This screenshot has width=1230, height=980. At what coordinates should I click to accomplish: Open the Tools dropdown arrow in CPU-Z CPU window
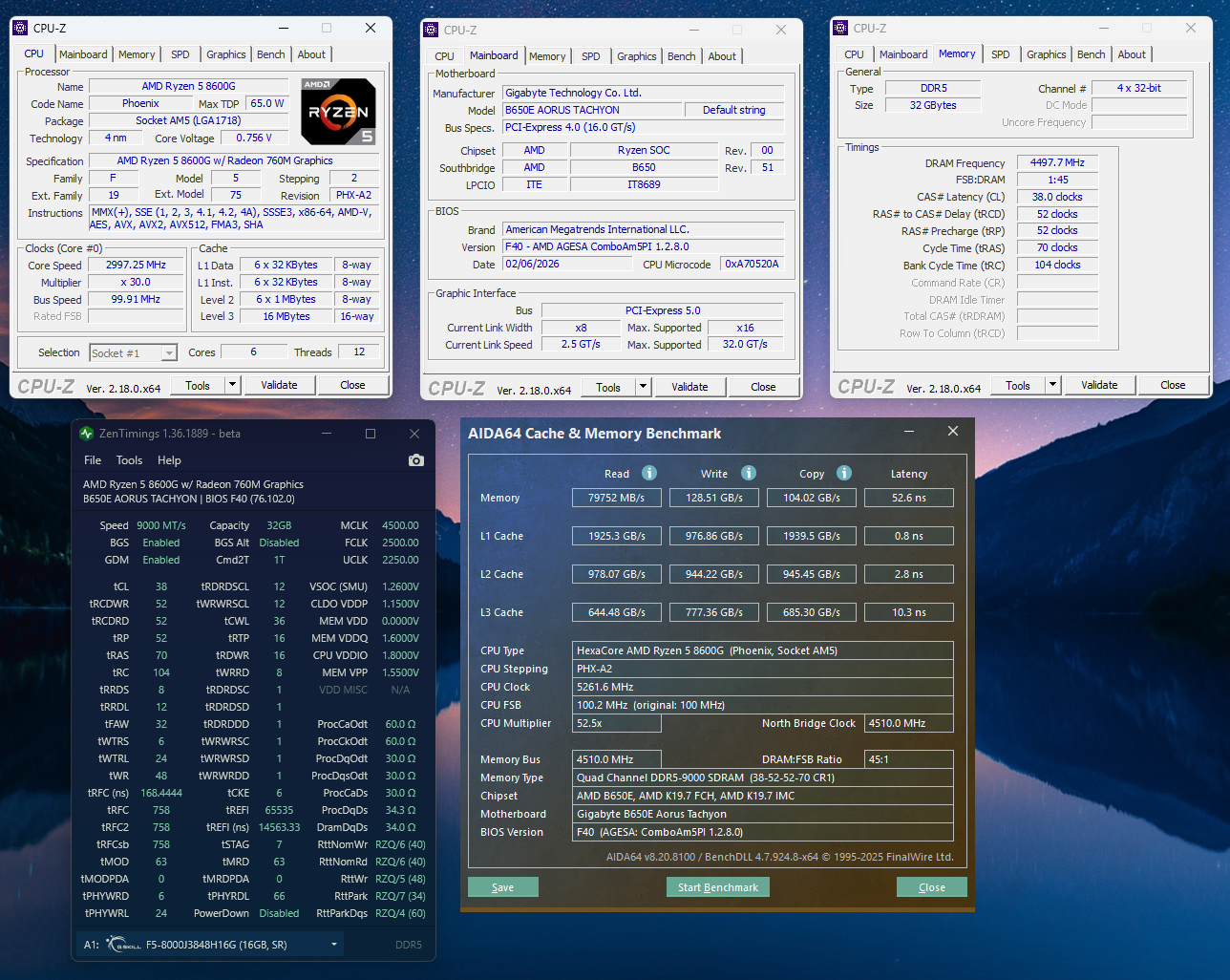click(x=232, y=385)
